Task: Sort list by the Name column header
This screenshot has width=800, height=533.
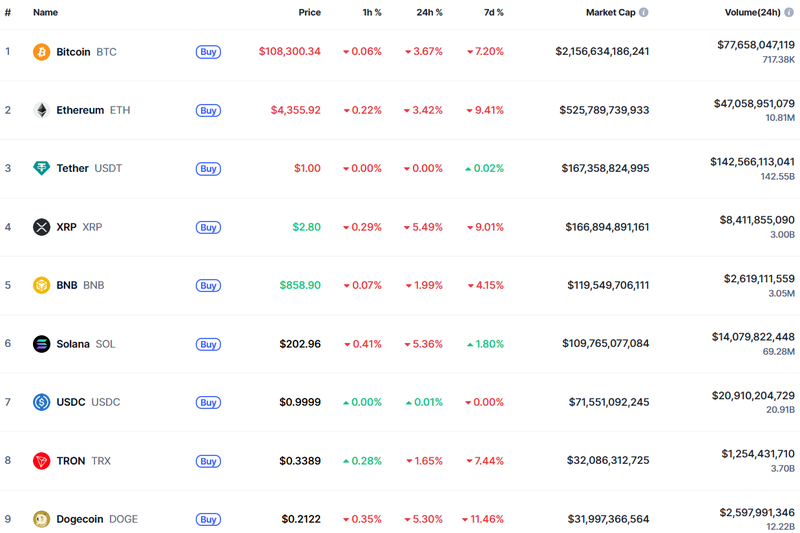Action: [45, 13]
